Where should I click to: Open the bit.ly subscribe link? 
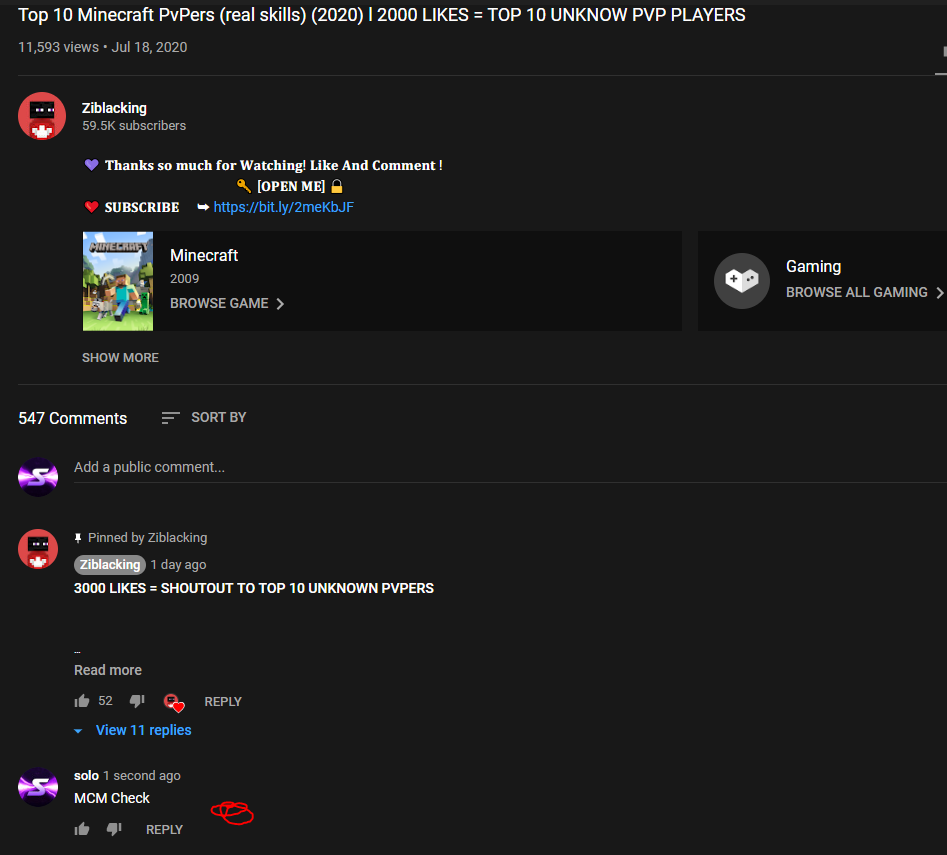coord(283,207)
